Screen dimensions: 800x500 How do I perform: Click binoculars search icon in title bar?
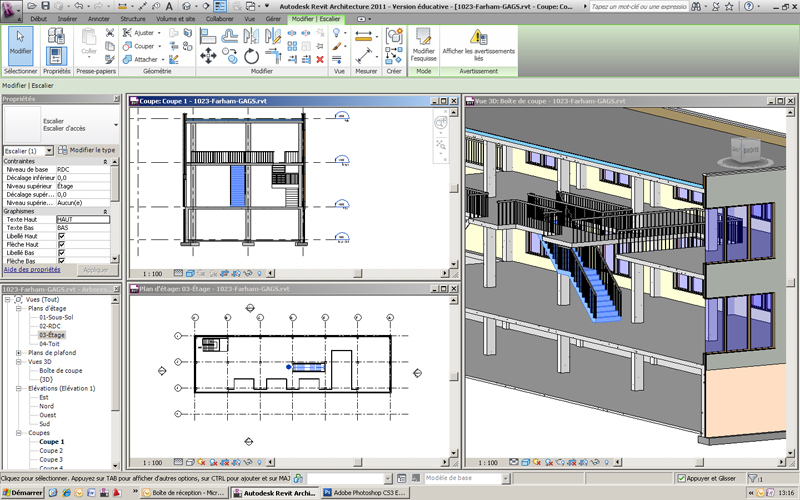696,6
